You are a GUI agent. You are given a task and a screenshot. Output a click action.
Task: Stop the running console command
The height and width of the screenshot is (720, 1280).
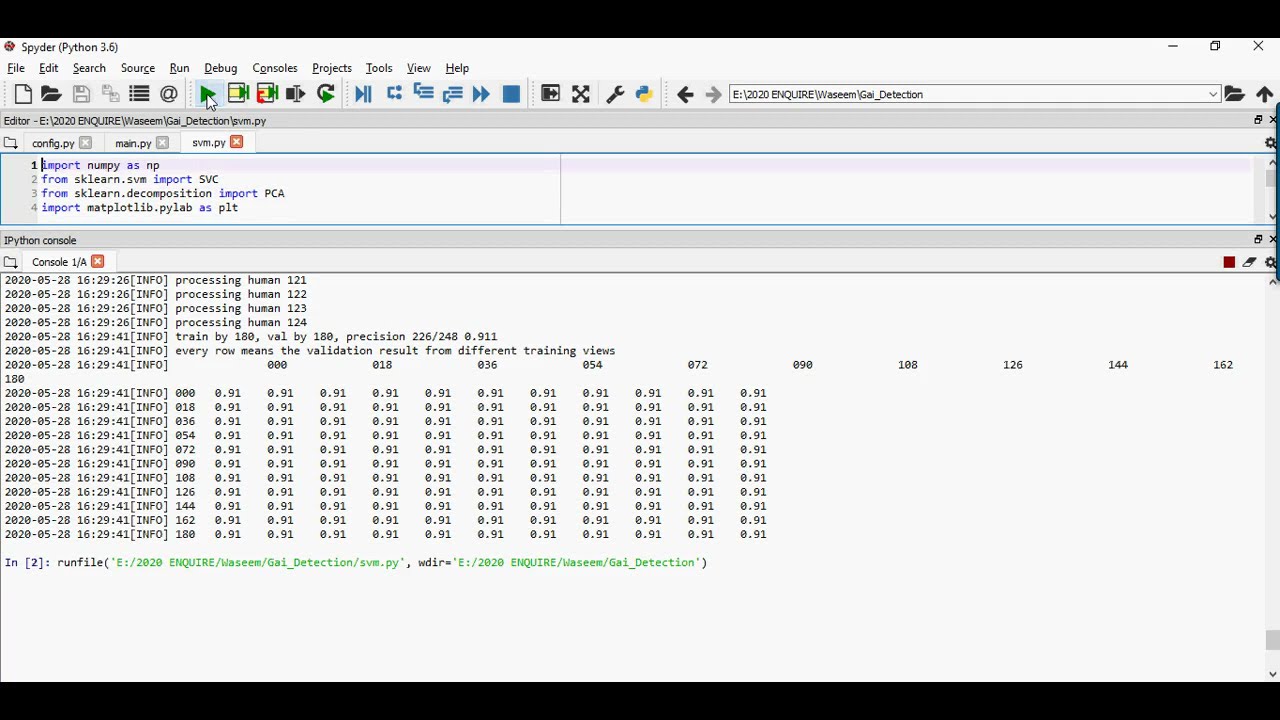click(1229, 262)
